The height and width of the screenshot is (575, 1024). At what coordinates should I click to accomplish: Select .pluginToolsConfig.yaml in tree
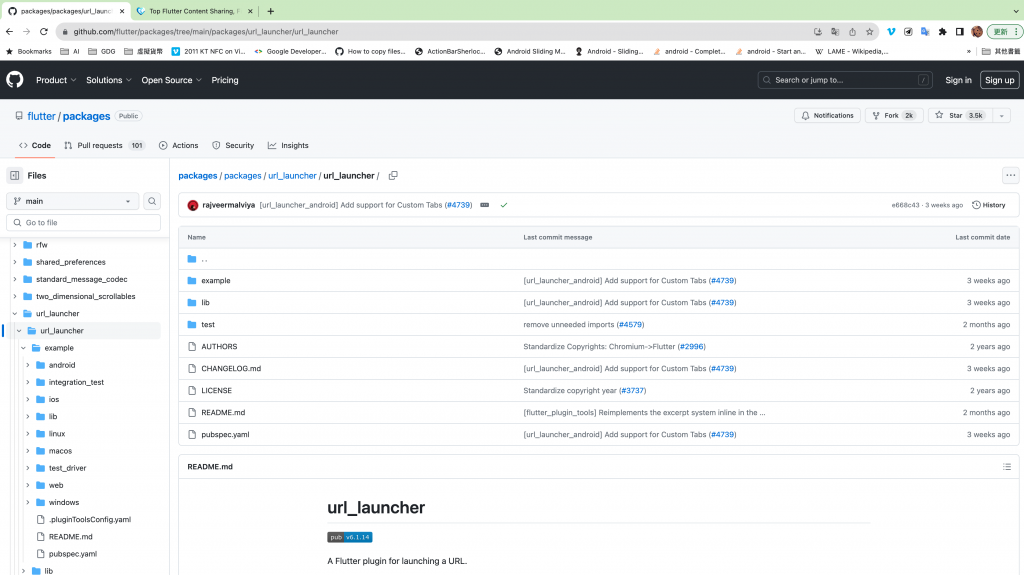[89, 519]
